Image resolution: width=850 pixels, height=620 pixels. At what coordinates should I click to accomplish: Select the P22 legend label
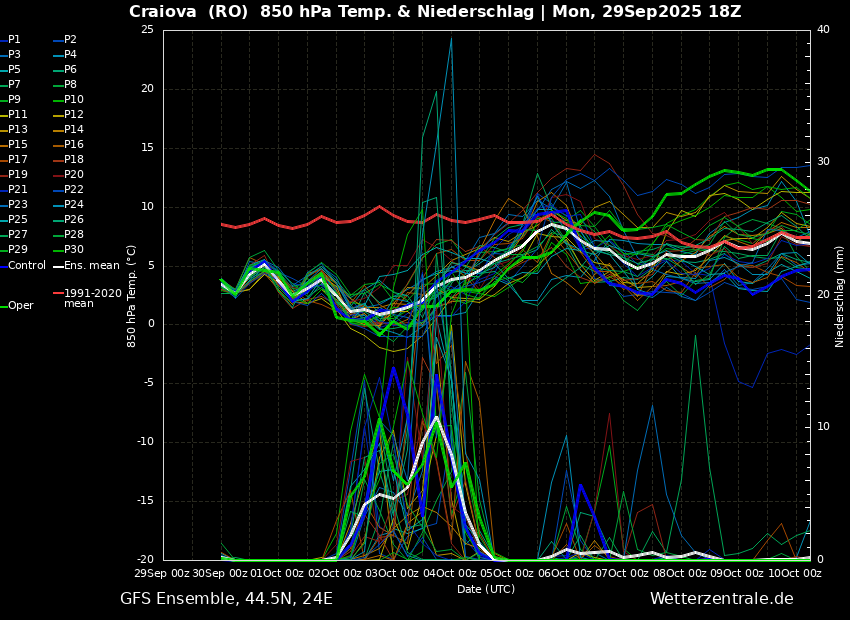pos(73,190)
